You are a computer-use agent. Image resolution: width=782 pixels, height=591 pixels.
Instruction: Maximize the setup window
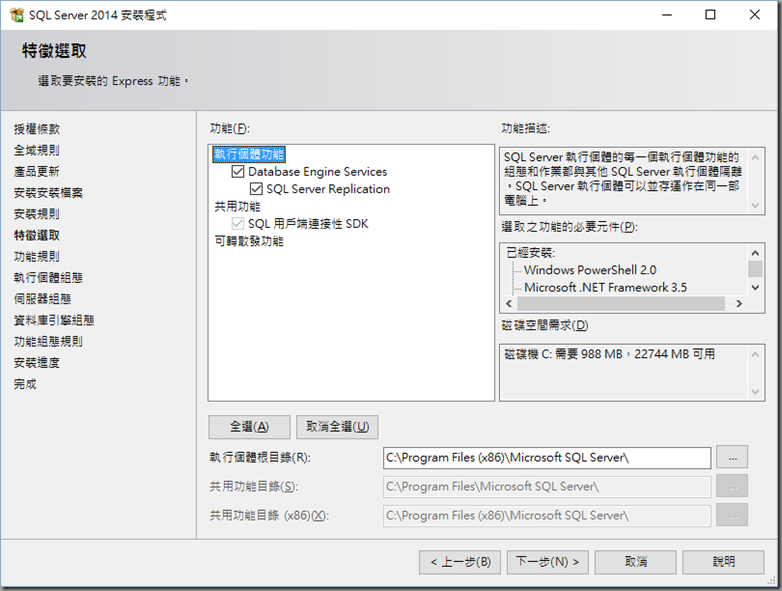tap(710, 15)
